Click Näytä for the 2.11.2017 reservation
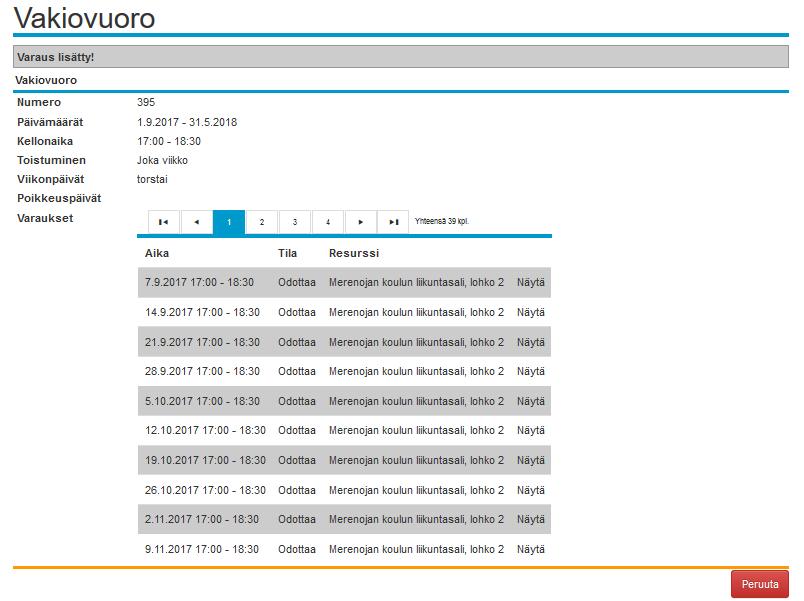Viewport: 804px width, 601px height. pyautogui.click(x=531, y=519)
